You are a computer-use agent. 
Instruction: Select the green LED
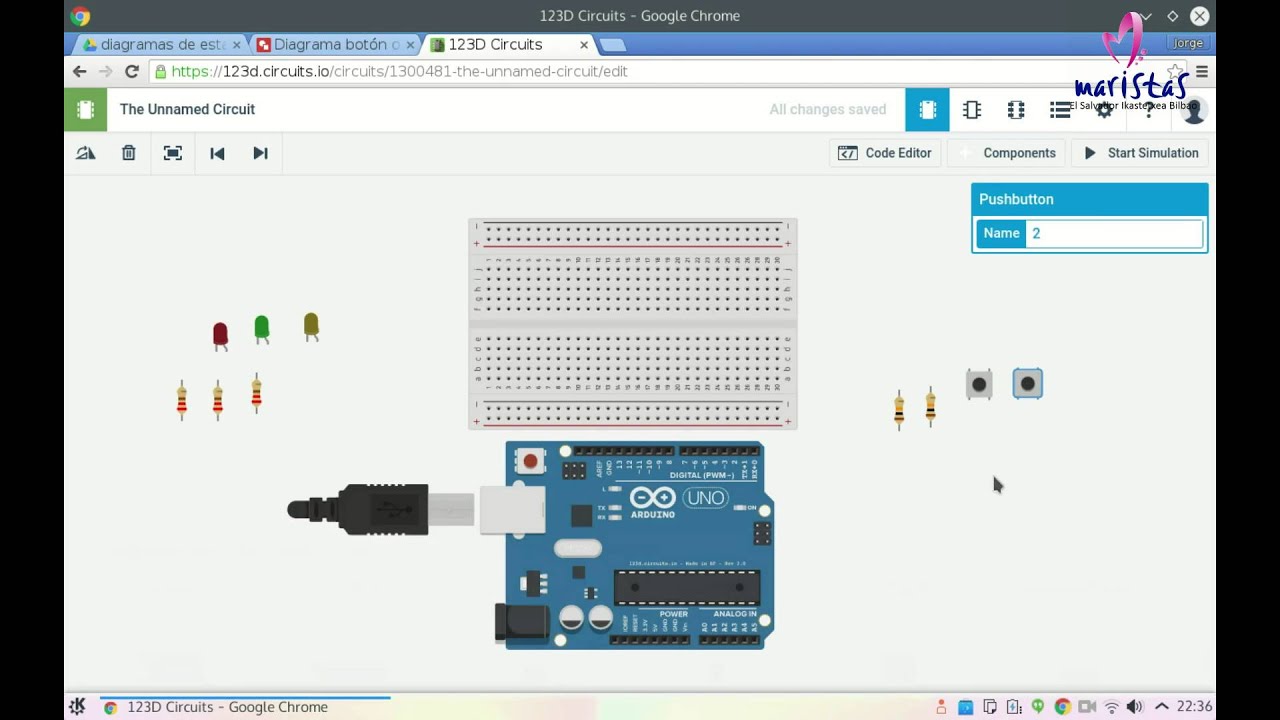point(262,329)
